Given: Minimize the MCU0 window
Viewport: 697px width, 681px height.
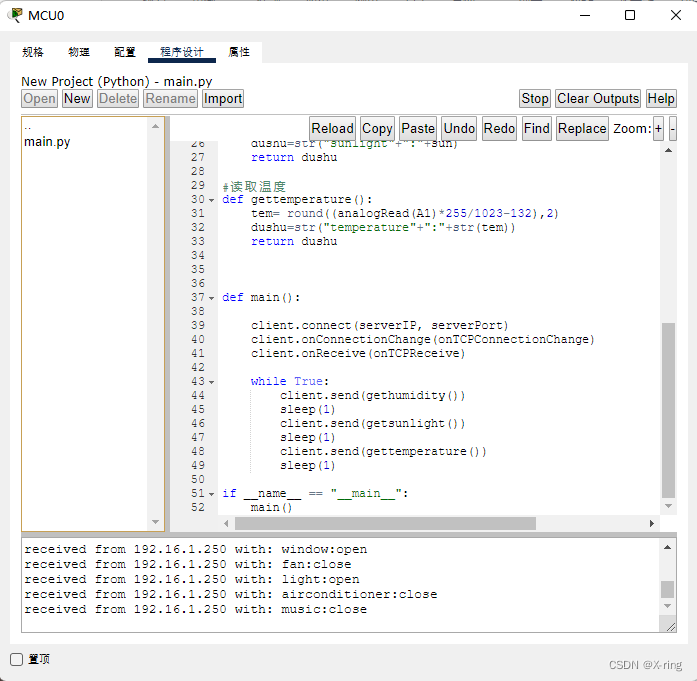Looking at the screenshot, I should 585,16.
